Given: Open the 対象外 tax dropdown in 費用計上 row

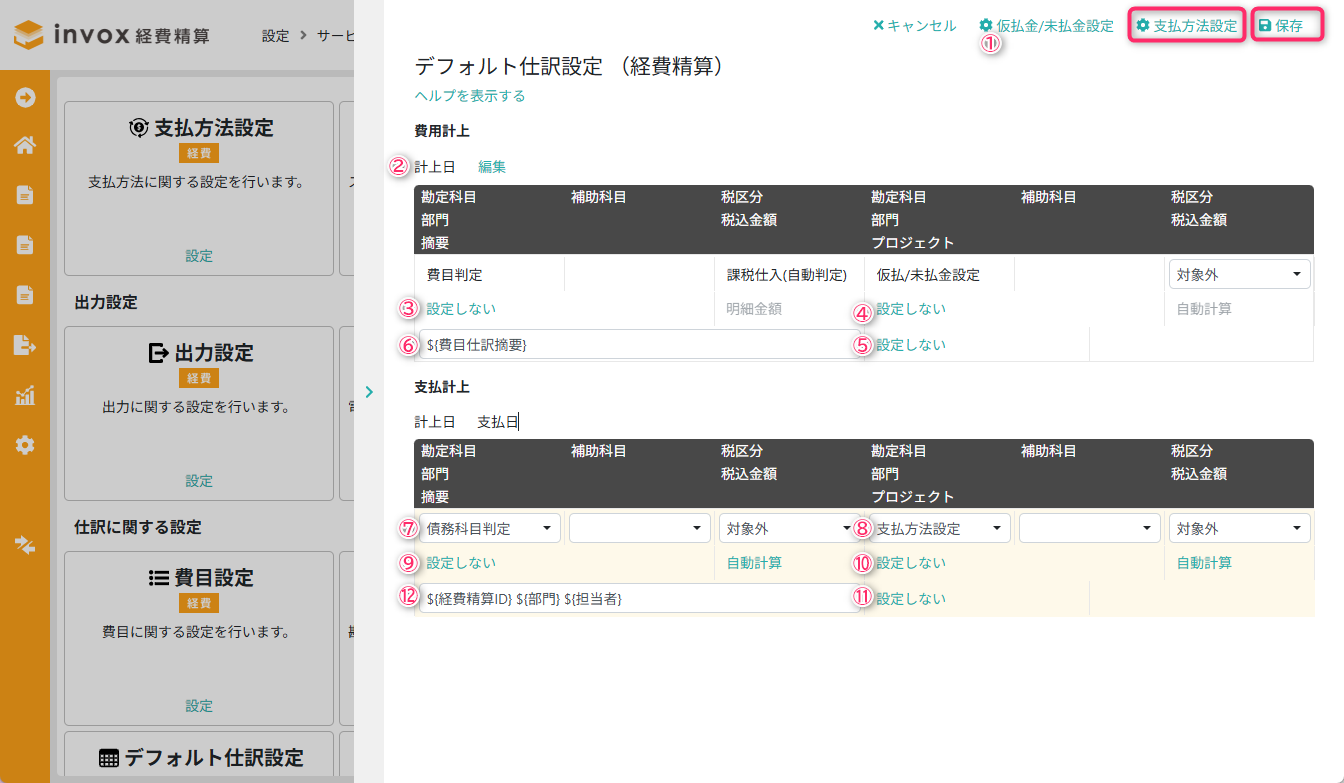Looking at the screenshot, I should click(x=1239, y=274).
